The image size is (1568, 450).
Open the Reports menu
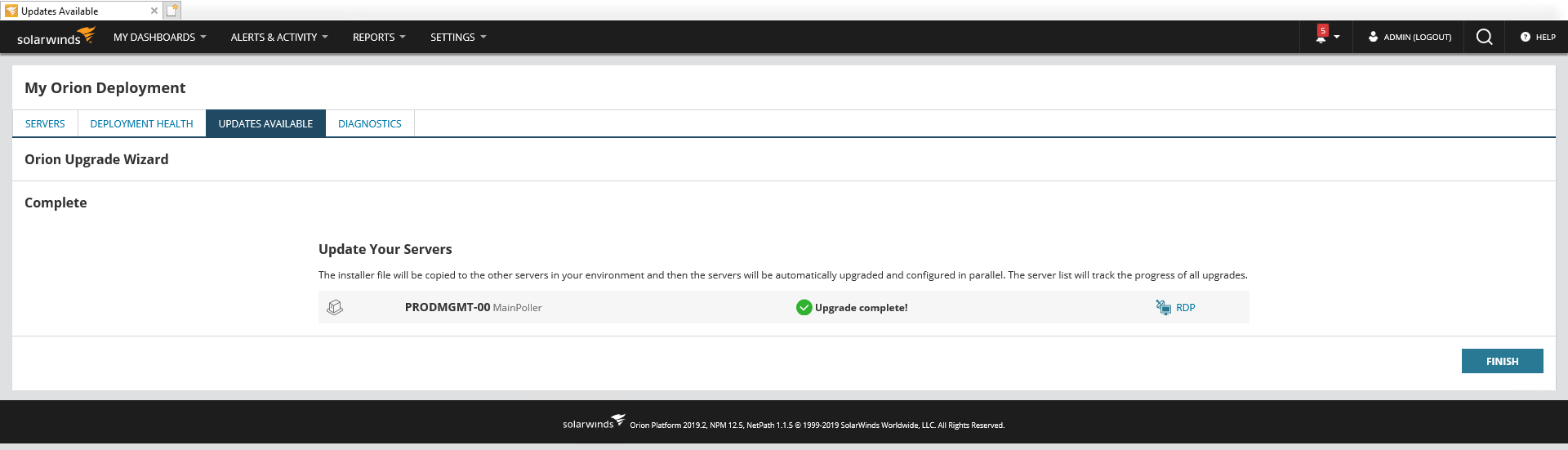(379, 37)
